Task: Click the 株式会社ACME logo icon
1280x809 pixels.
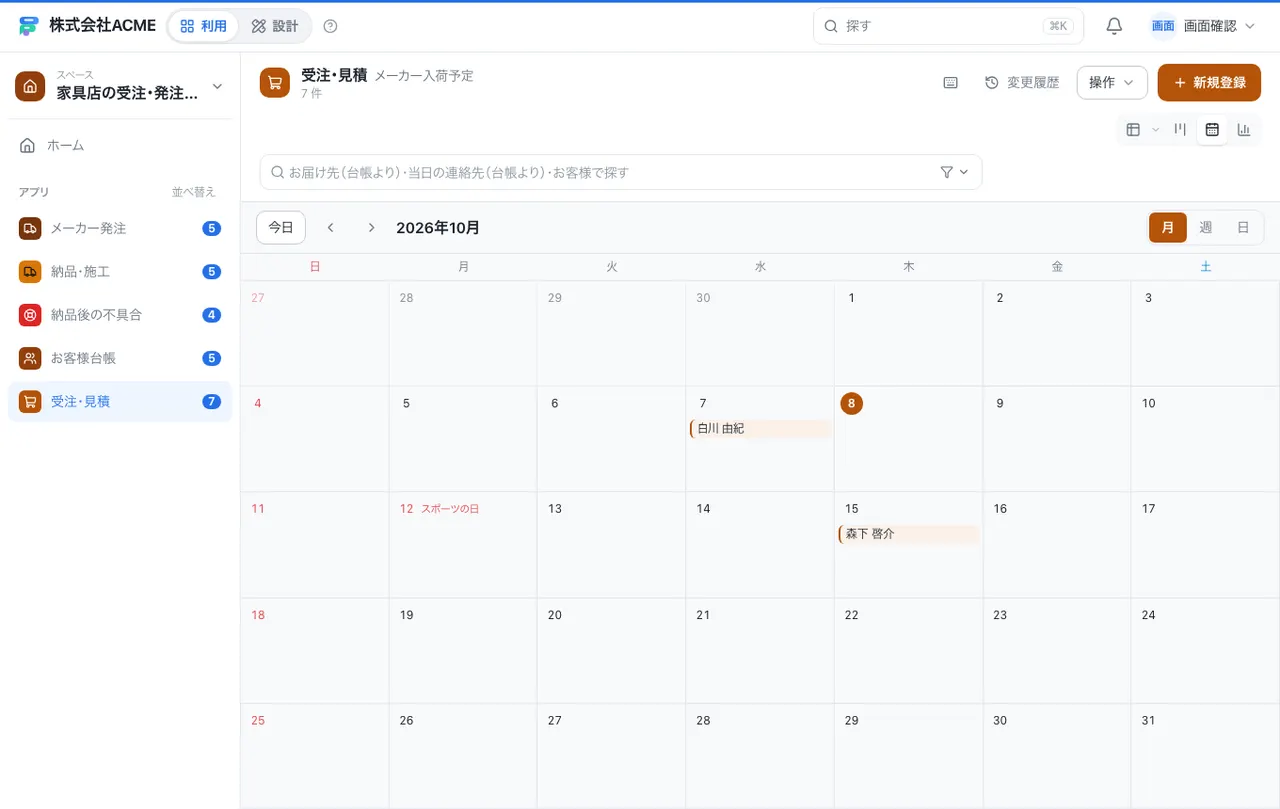Action: [x=29, y=26]
